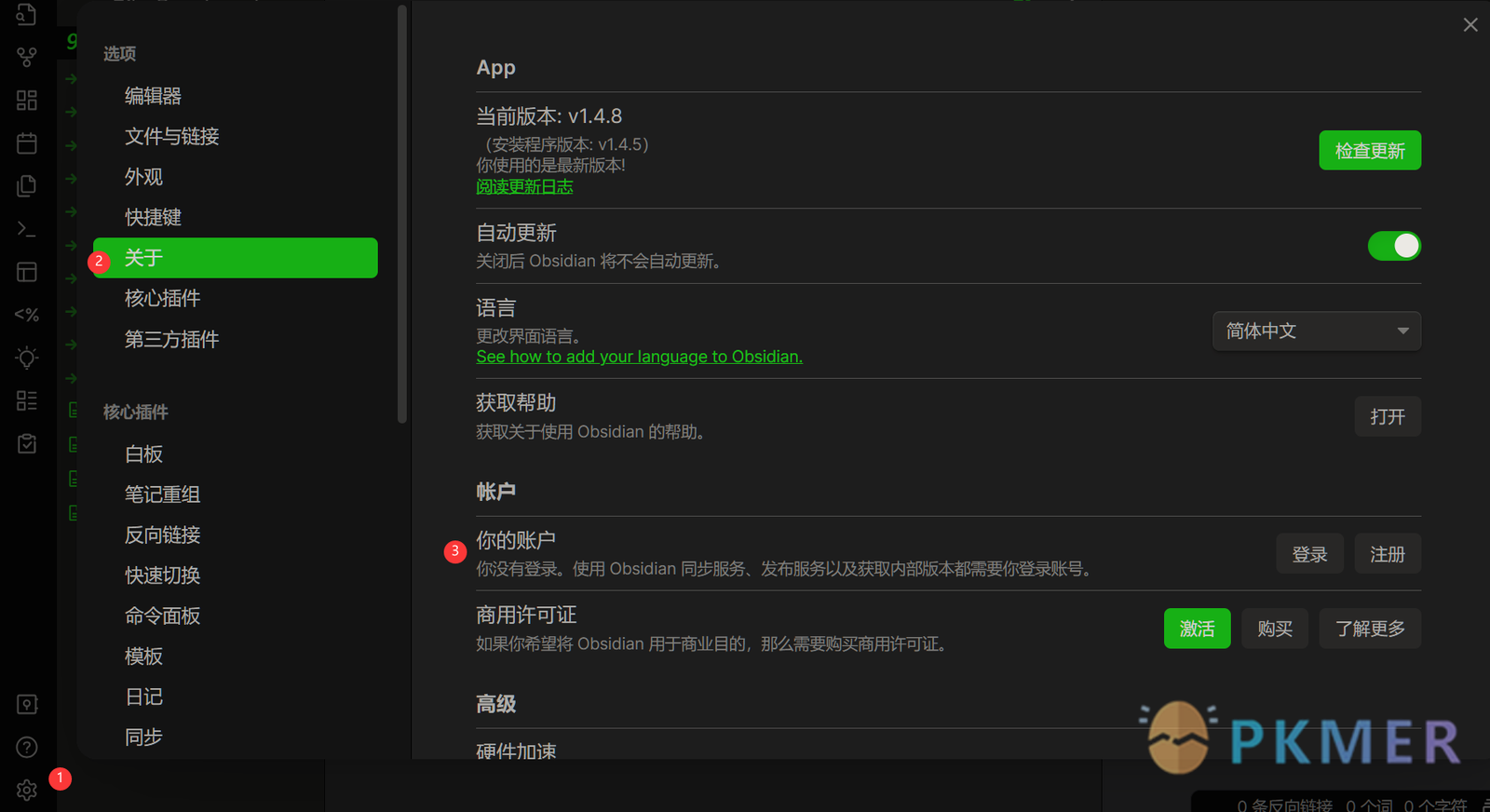Open the 快捷键 settings tab

236,218
